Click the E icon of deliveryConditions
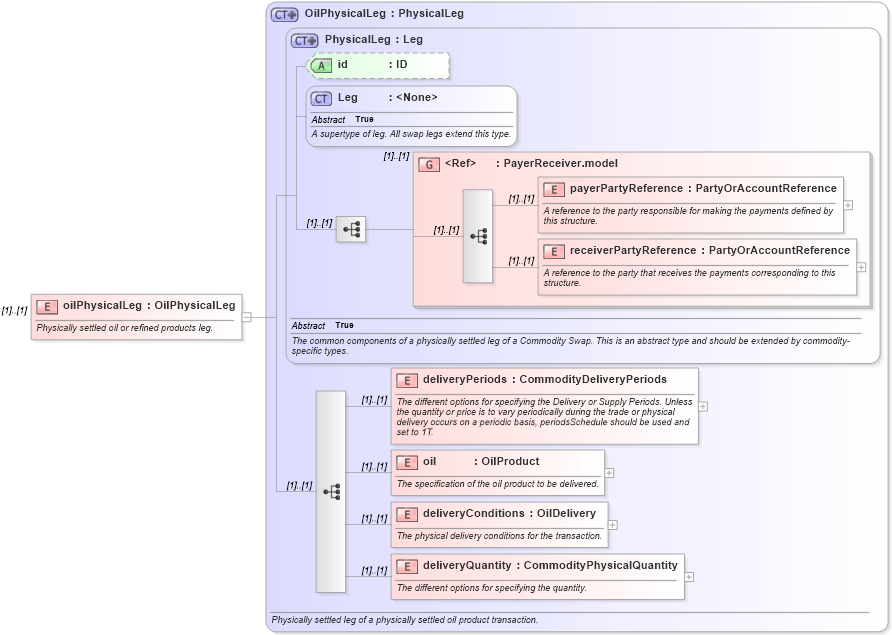This screenshot has width=892, height=635. tap(407, 515)
